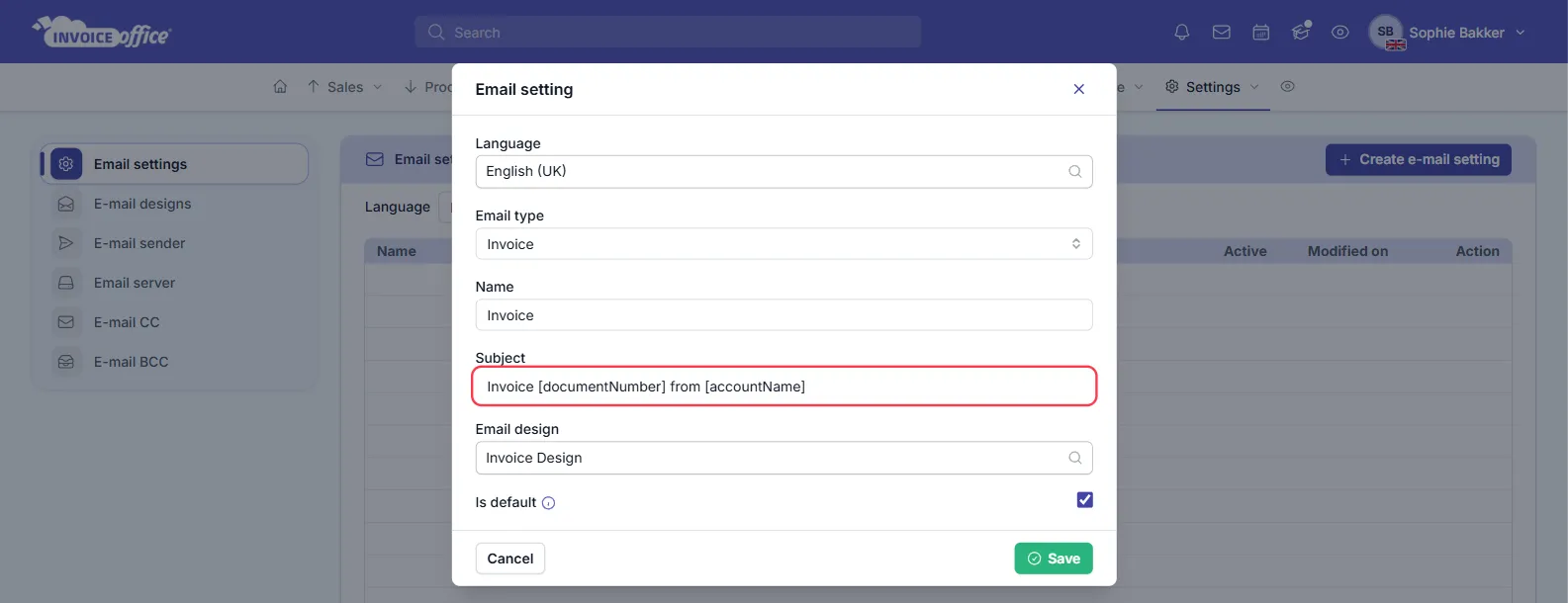Image resolution: width=1568 pixels, height=603 pixels.
Task: Expand the Sales menu
Action: point(344,87)
